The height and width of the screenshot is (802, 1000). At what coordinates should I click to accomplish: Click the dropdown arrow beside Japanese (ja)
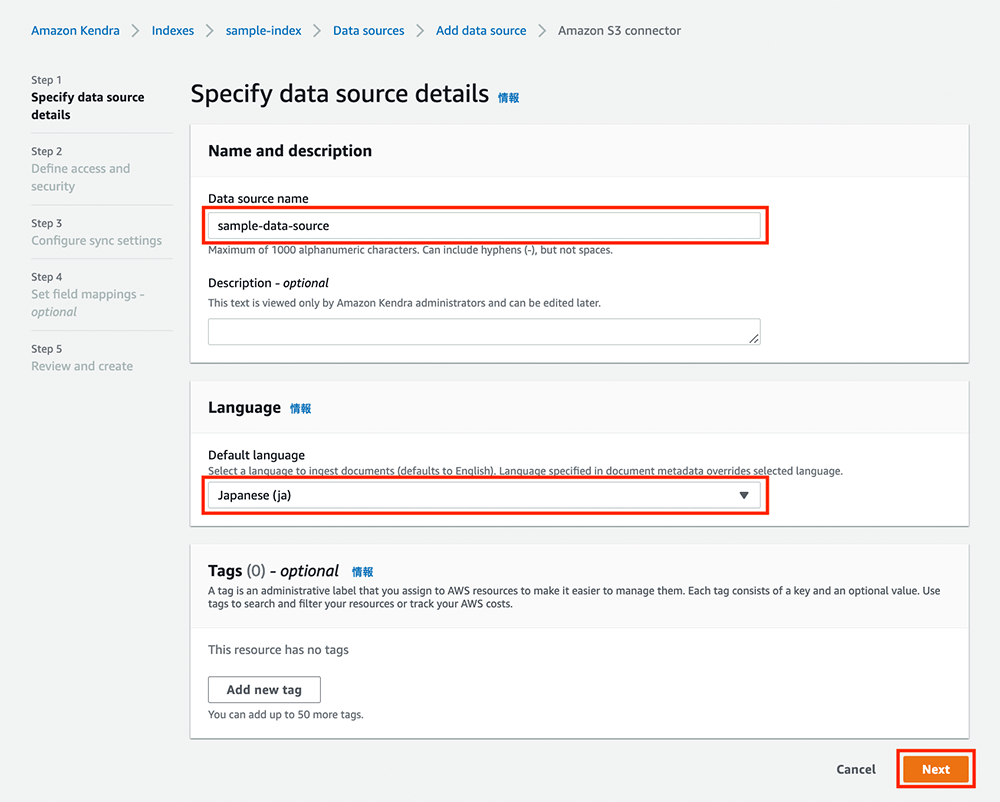(743, 495)
